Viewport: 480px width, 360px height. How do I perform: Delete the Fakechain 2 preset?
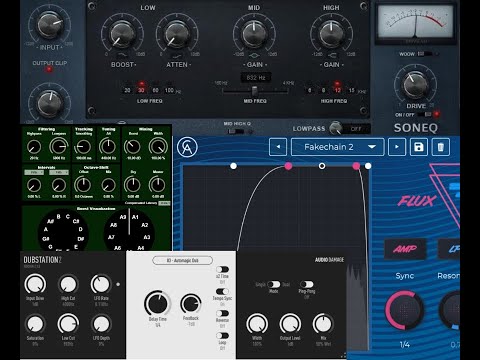pyautogui.click(x=441, y=147)
